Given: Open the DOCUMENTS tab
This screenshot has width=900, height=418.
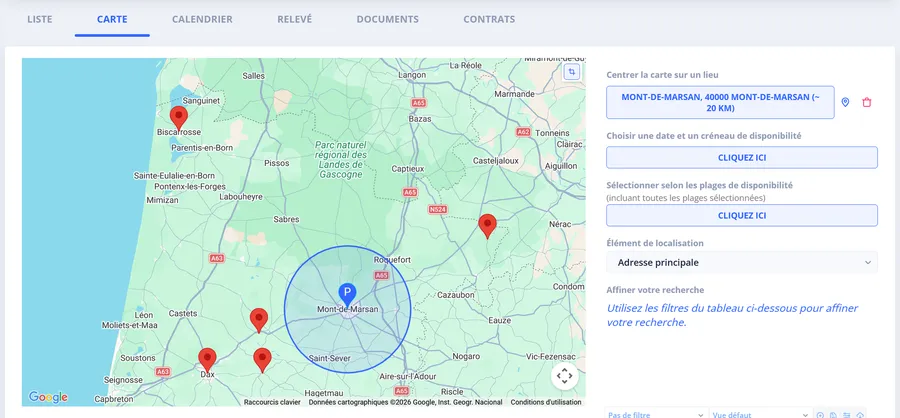Looking at the screenshot, I should coord(387,19).
